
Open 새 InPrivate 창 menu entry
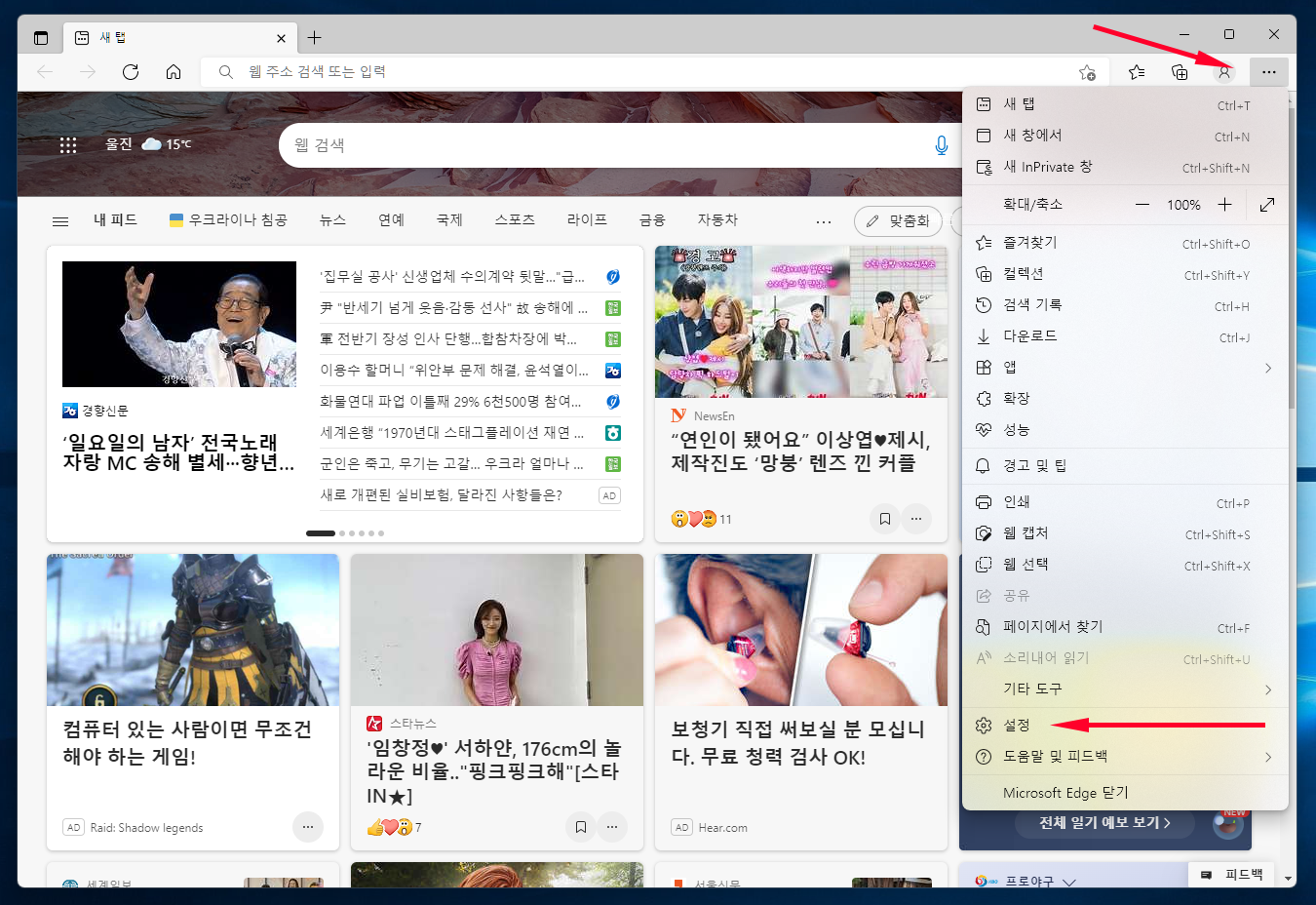(x=1125, y=167)
